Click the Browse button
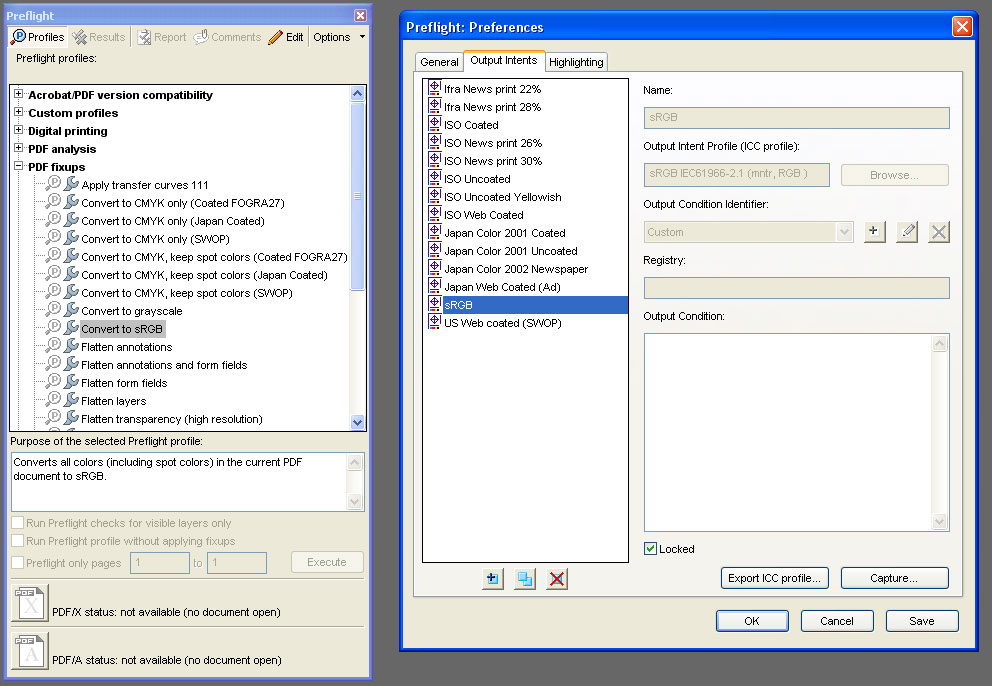The height and width of the screenshot is (686, 992). 894,175
